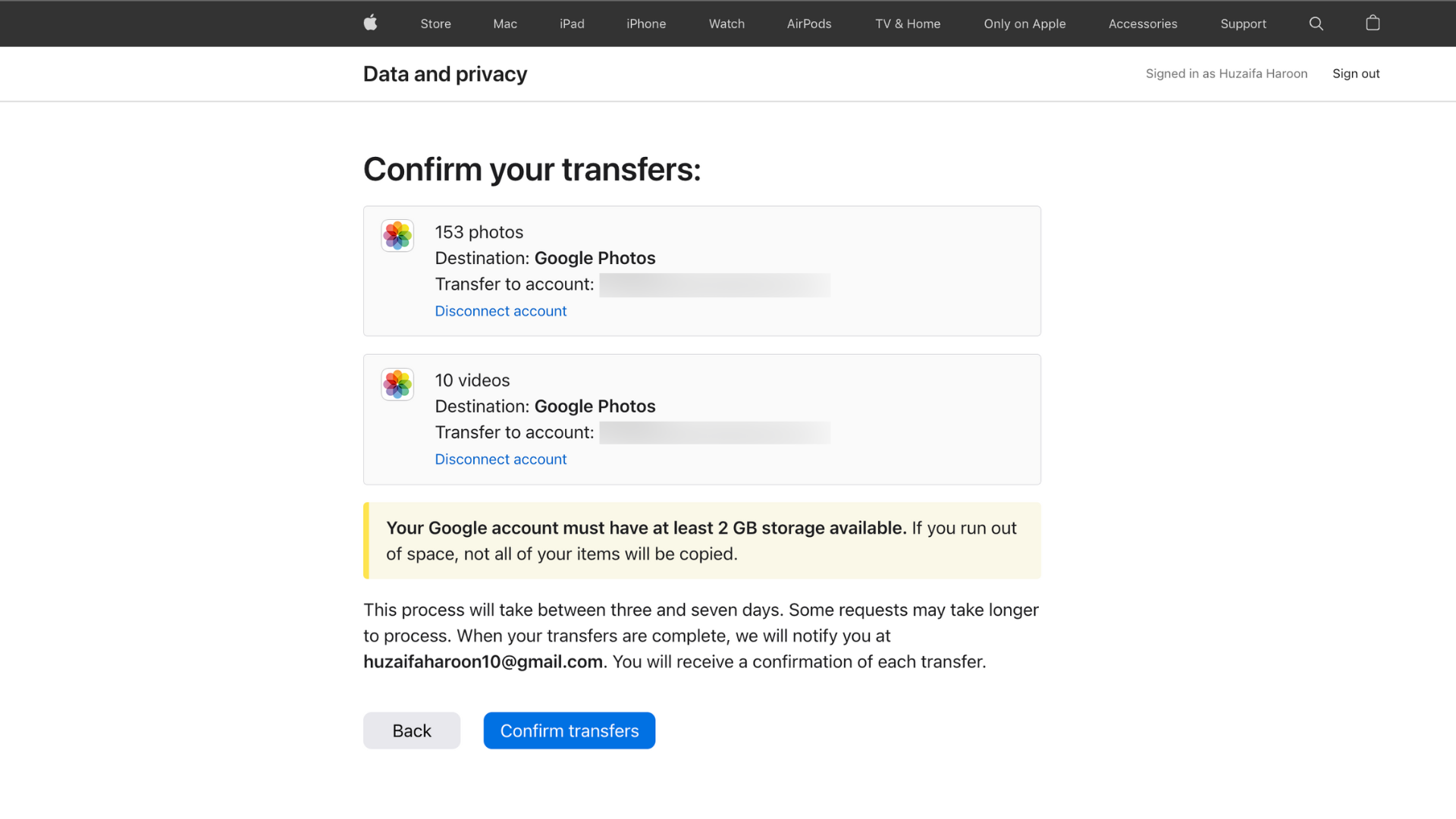Click the Sign out link
This screenshot has height=819, width=1456.
(1356, 74)
